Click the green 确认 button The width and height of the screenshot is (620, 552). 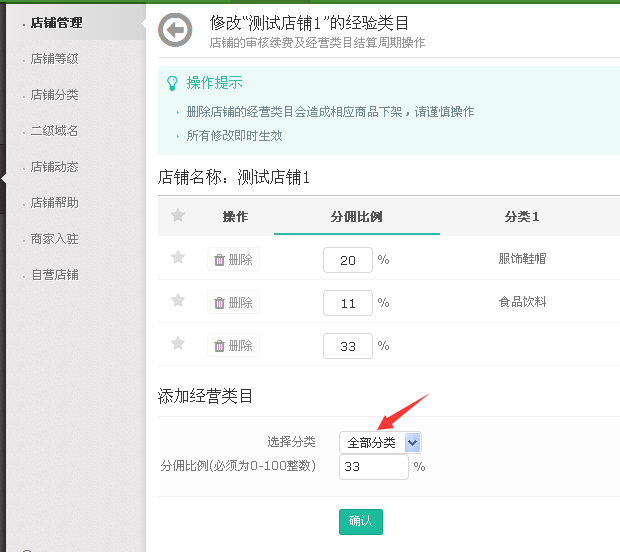360,521
